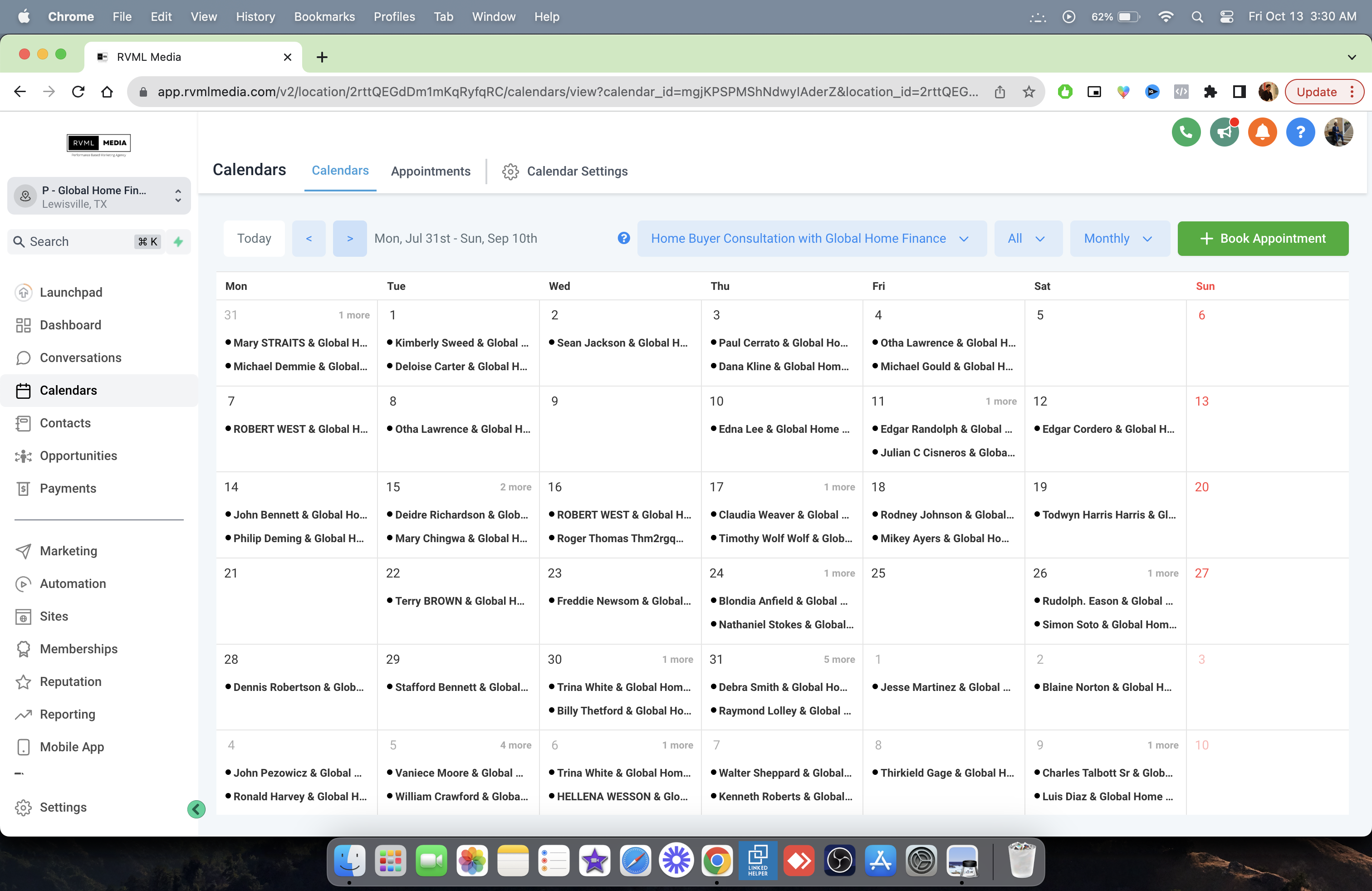
Task: Open Terry BROWN appointment on Tuesday 22
Action: [x=456, y=601]
